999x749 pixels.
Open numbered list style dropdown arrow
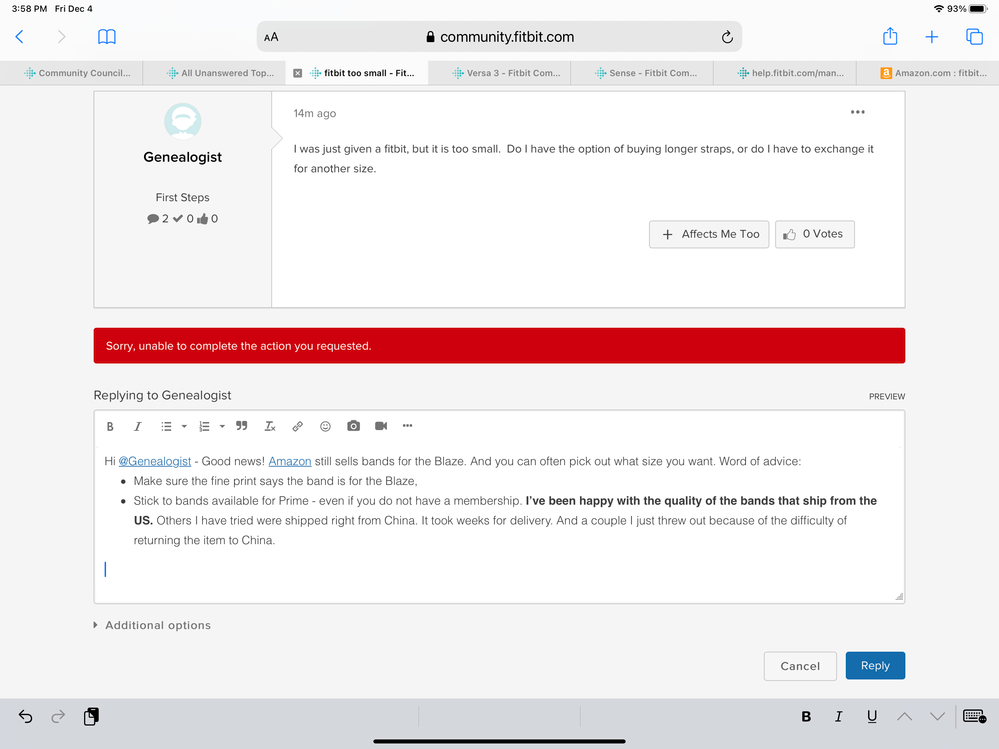pyautogui.click(x=222, y=427)
